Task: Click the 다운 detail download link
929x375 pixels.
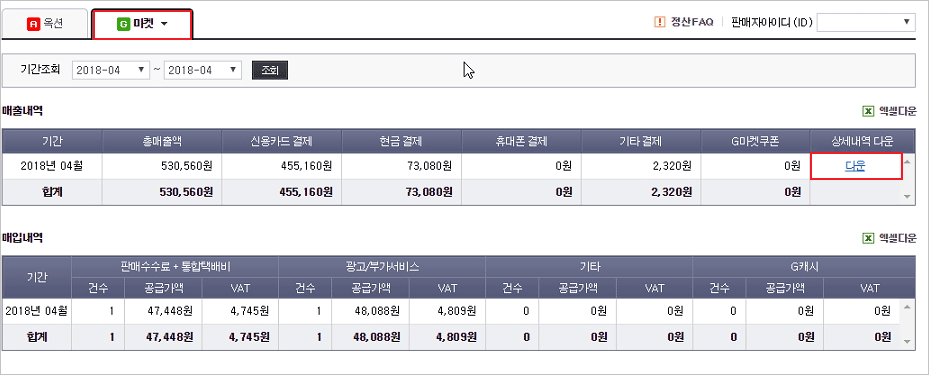Action: 855,166
